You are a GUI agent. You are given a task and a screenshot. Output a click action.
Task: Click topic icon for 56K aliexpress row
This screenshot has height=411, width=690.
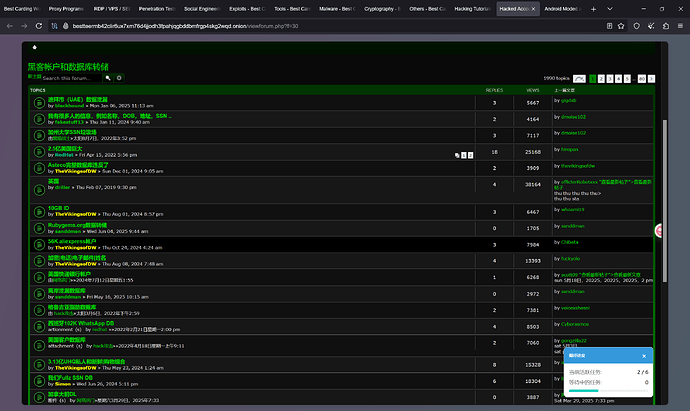pos(39,244)
